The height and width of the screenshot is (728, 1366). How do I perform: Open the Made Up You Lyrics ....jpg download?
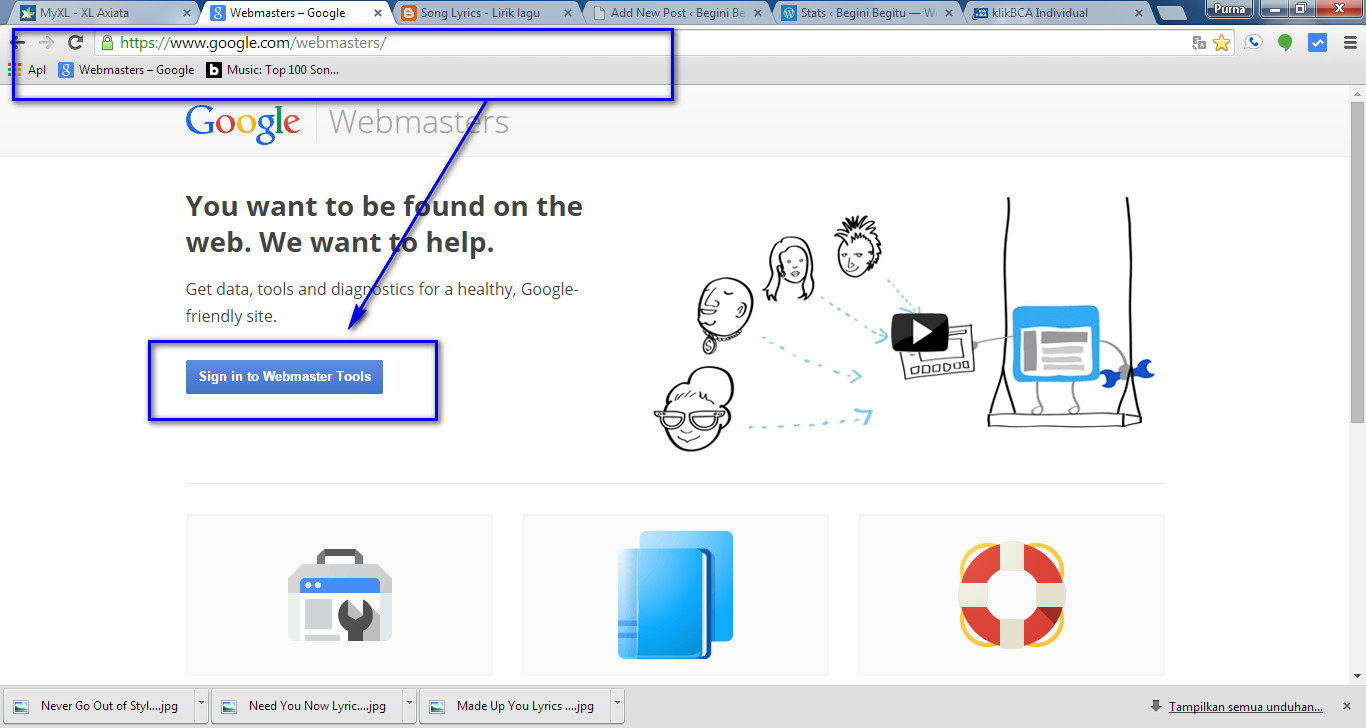(513, 705)
